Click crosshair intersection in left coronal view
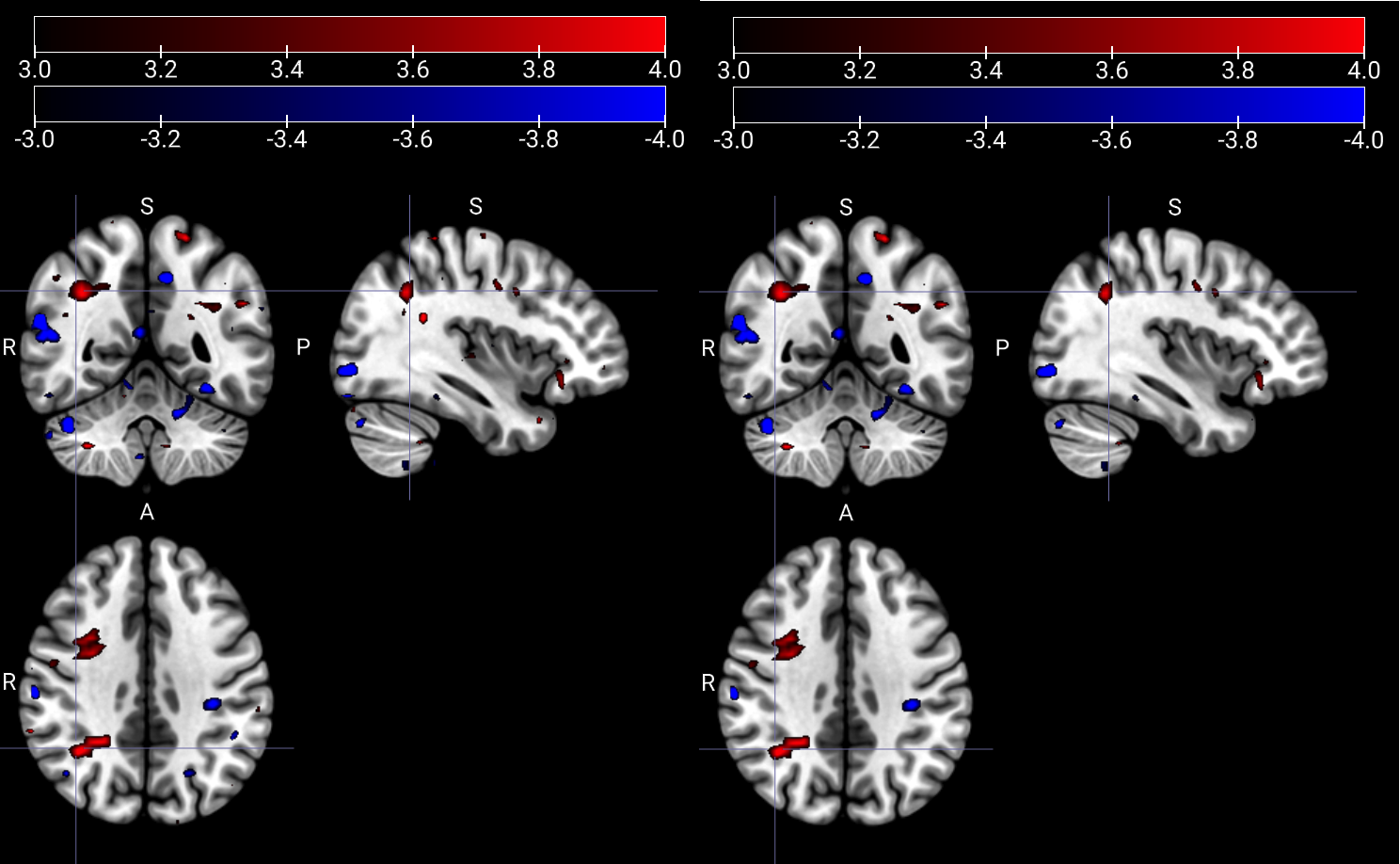Screen dimensions: 1400x864 (76, 291)
